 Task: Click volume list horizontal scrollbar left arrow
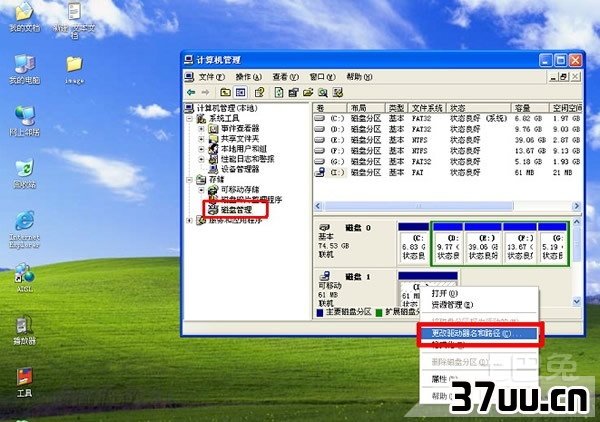tap(318, 206)
